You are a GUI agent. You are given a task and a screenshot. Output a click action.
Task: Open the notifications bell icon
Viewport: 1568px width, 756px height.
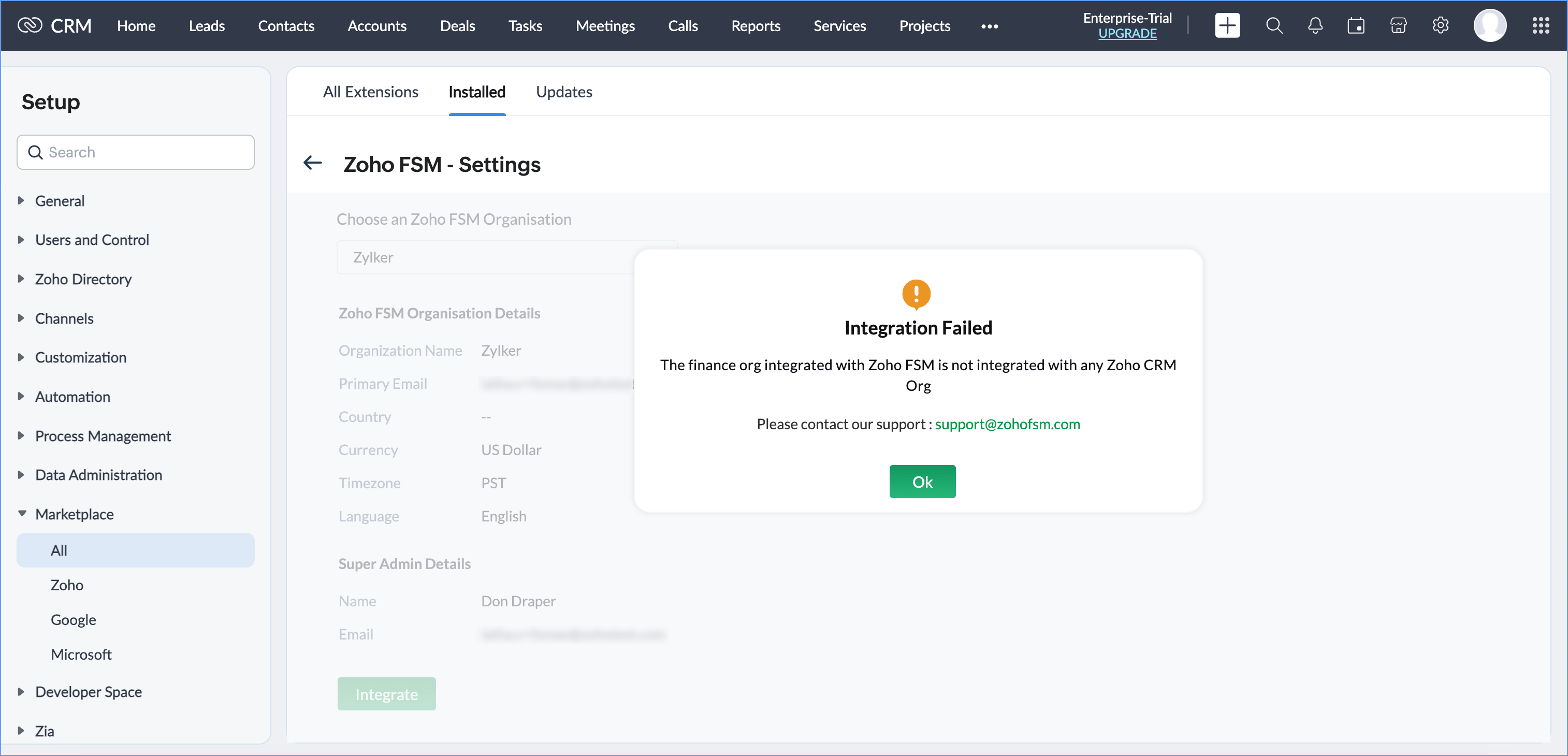coord(1315,25)
